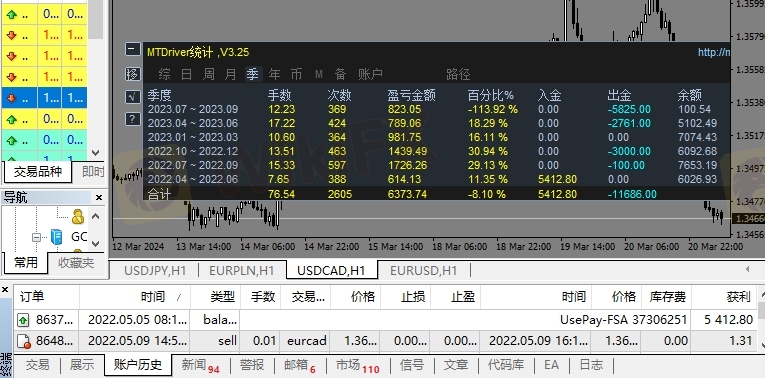
Task: Switch to the 季 quarterly stats tab
Action: point(252,74)
